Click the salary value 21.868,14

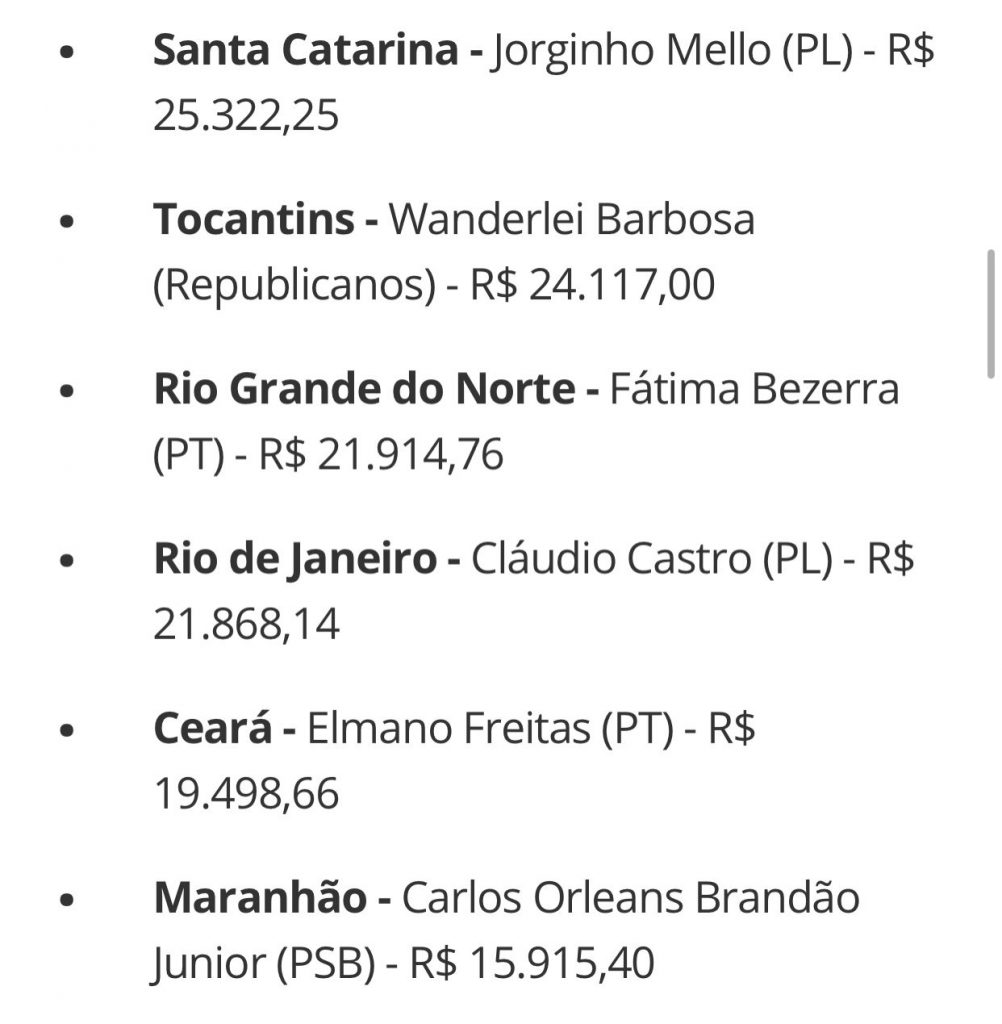[246, 625]
